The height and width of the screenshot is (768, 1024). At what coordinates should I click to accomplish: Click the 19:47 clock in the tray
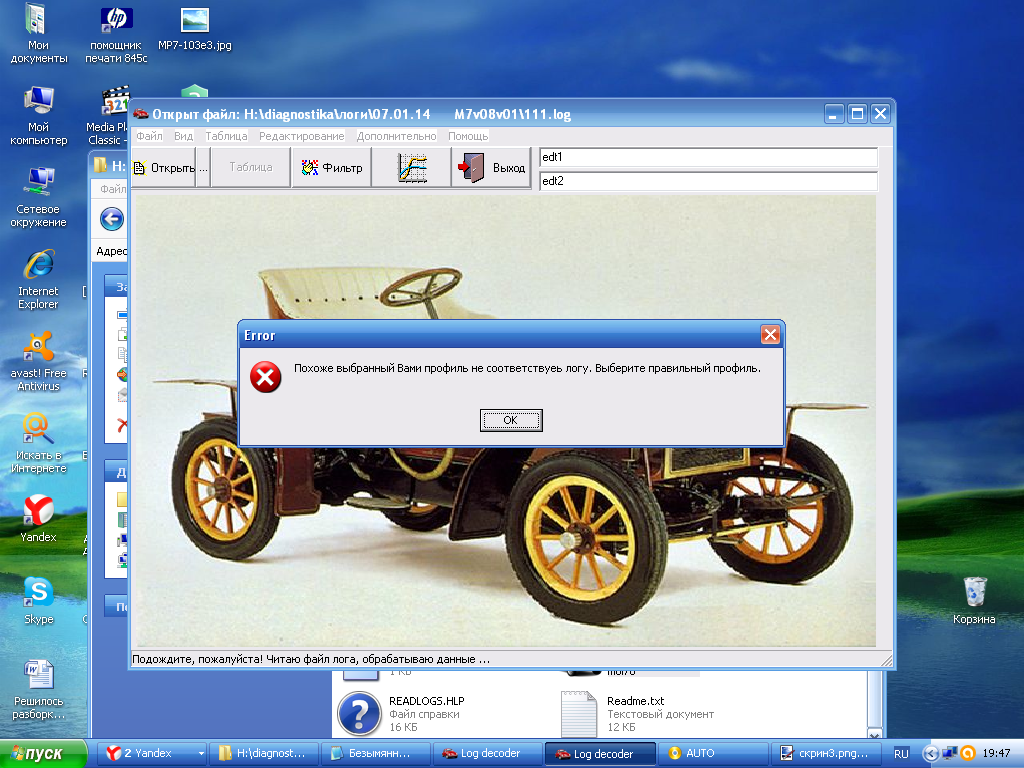click(x=996, y=753)
